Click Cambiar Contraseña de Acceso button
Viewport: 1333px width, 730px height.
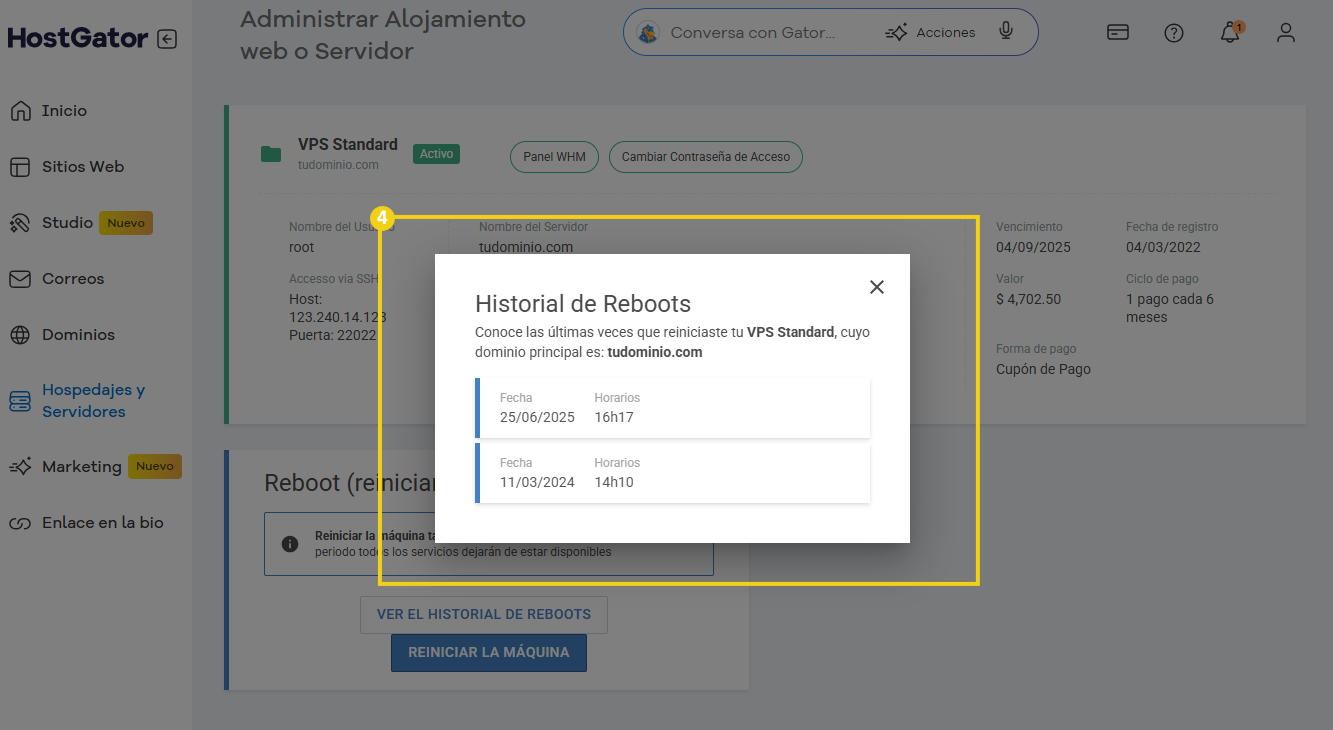point(706,157)
